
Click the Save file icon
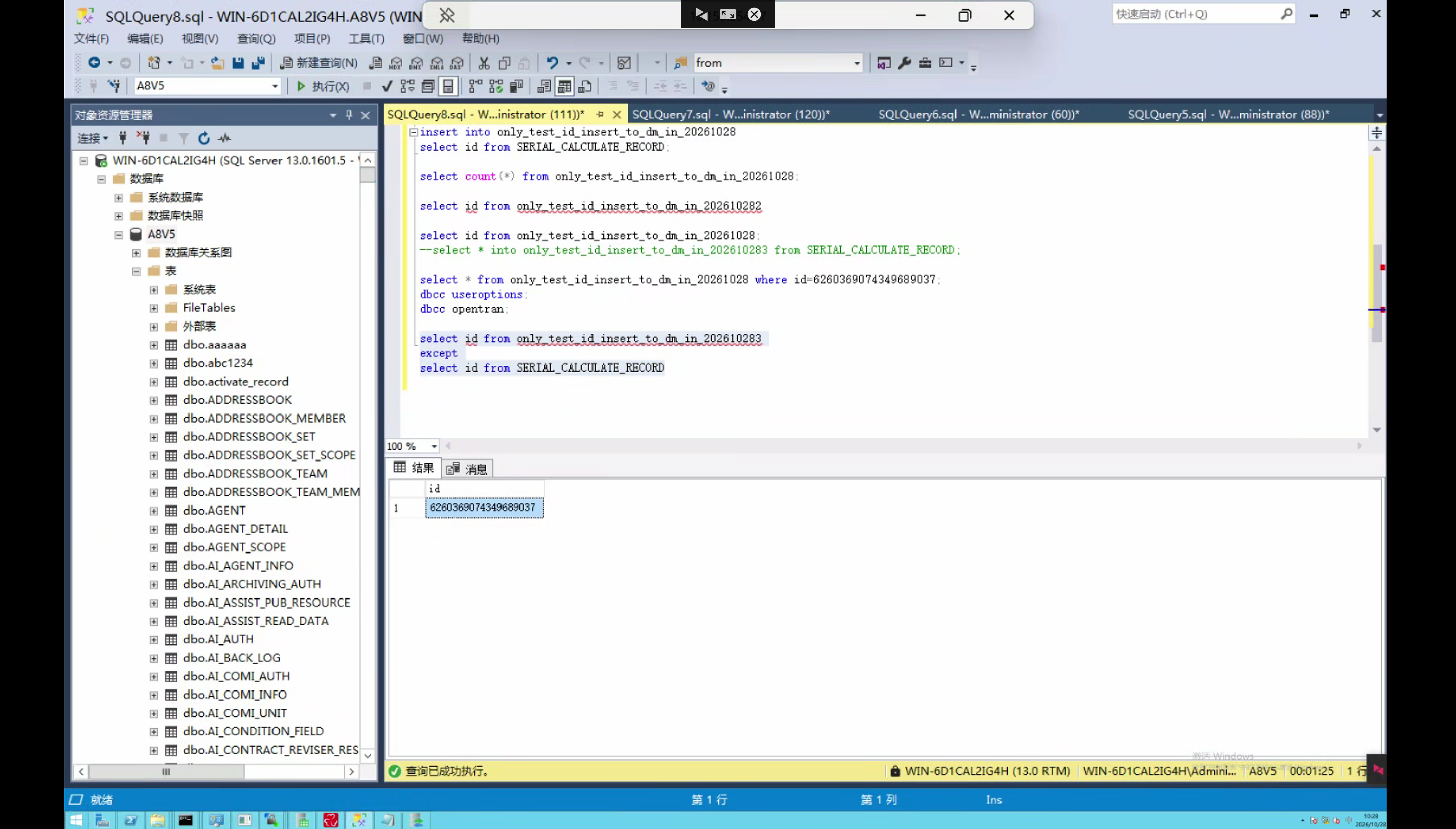(238, 63)
